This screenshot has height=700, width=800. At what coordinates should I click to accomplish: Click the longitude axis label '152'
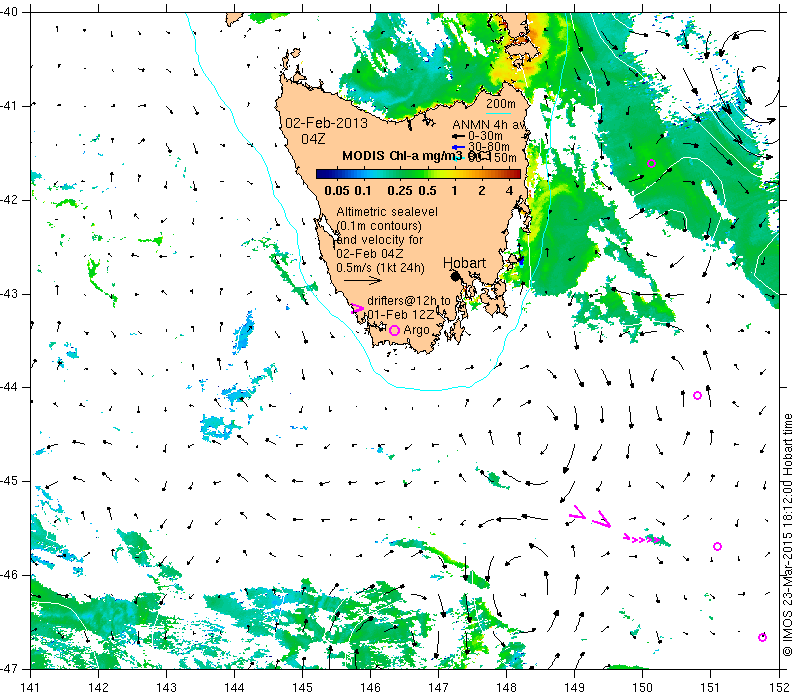click(778, 687)
